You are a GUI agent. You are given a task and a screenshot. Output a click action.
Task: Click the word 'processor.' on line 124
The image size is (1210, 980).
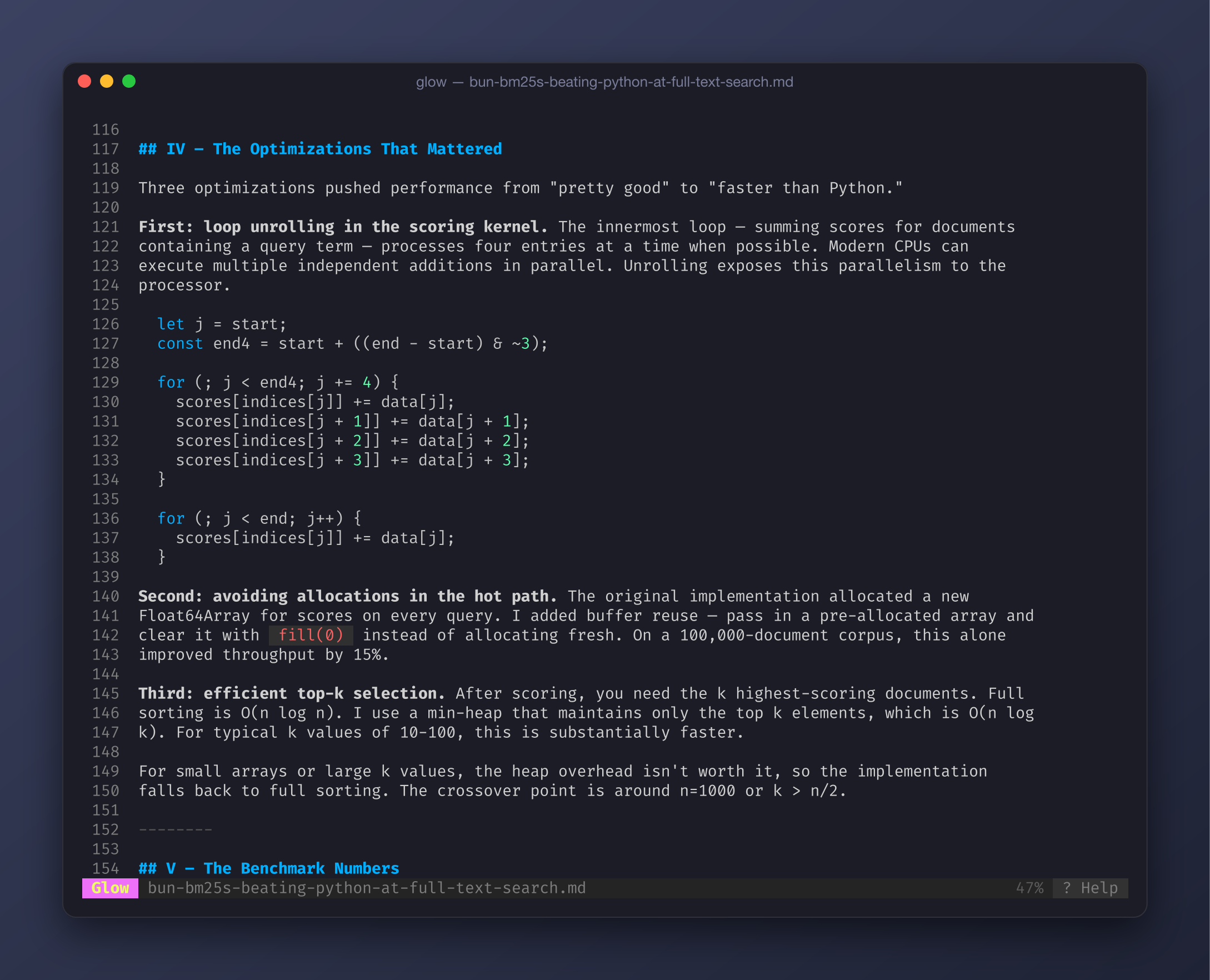click(x=184, y=285)
